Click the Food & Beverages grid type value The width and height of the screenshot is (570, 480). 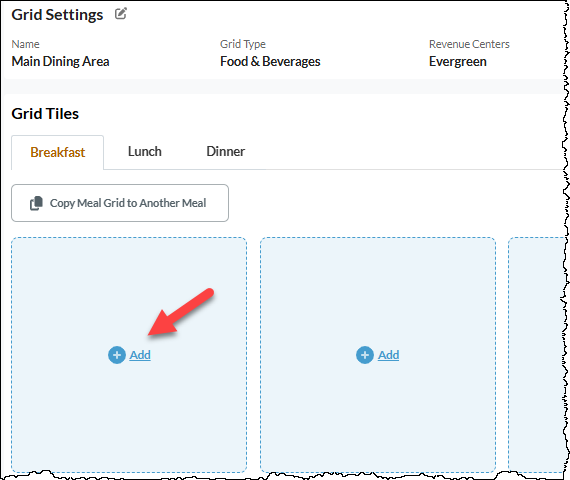tap(270, 61)
